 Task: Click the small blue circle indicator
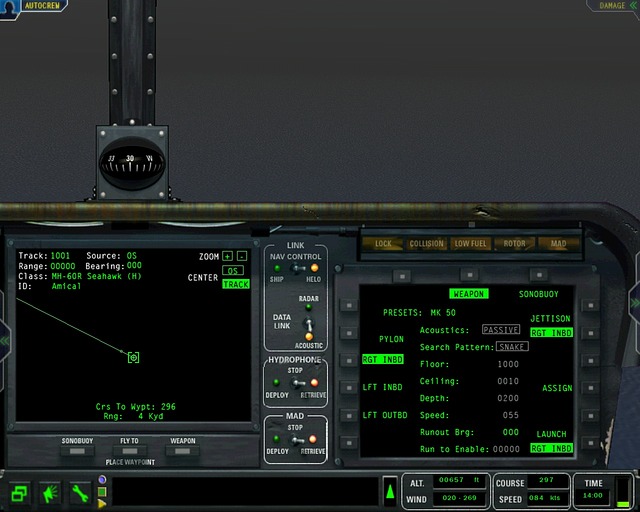(x=102, y=479)
